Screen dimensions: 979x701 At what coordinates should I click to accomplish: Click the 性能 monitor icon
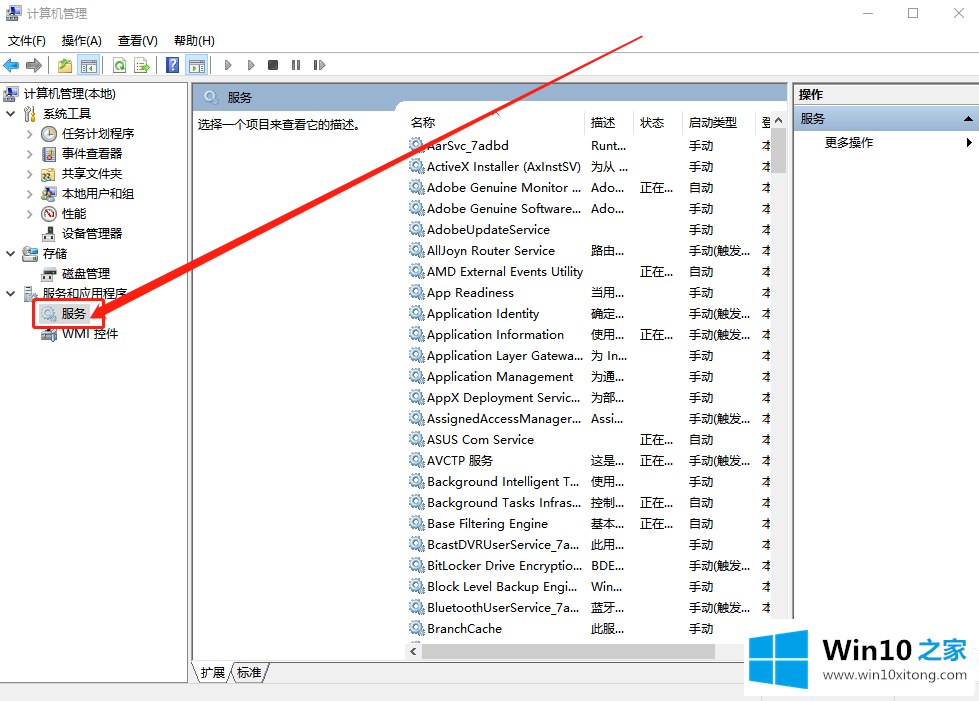click(49, 213)
